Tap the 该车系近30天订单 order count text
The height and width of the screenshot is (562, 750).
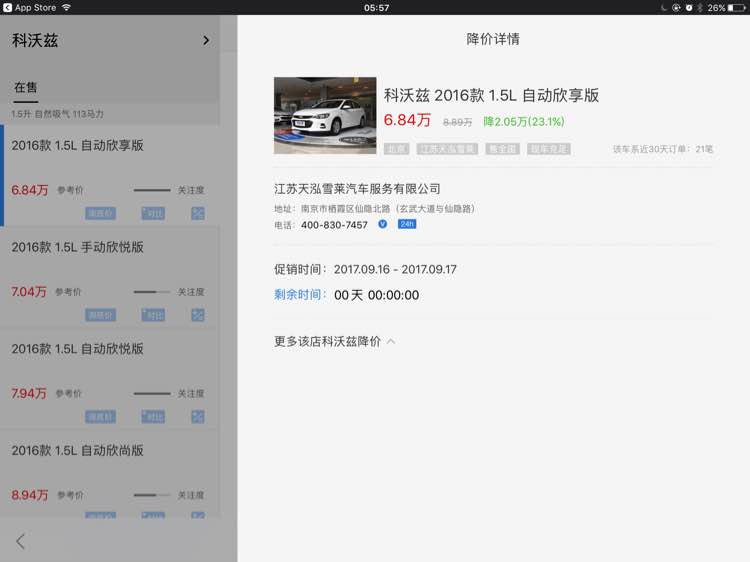[663, 149]
